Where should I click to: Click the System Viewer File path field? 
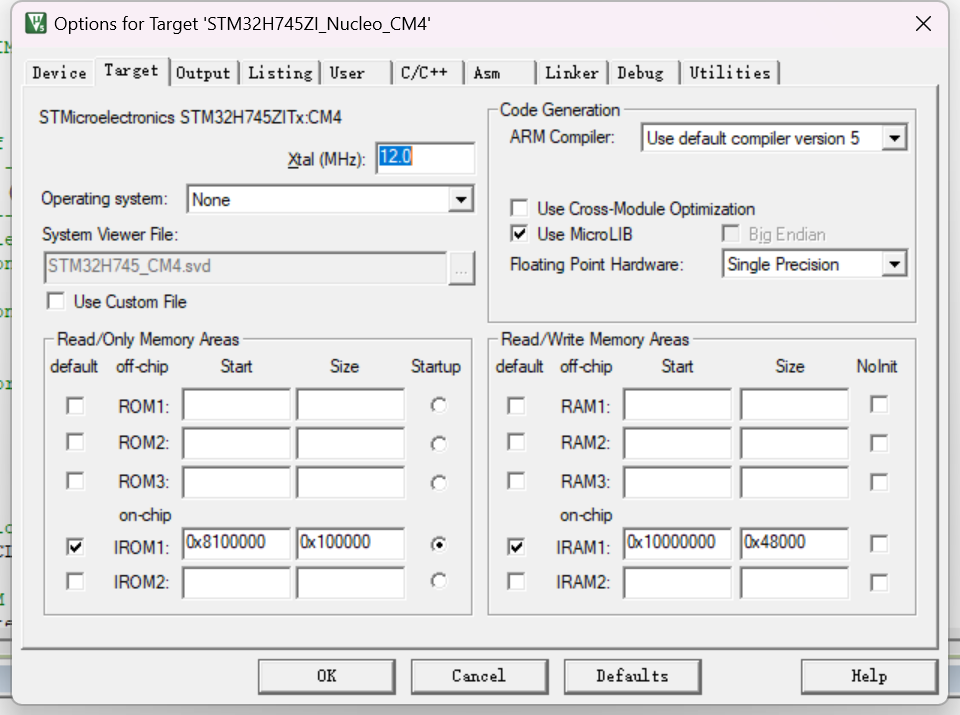coord(246,267)
